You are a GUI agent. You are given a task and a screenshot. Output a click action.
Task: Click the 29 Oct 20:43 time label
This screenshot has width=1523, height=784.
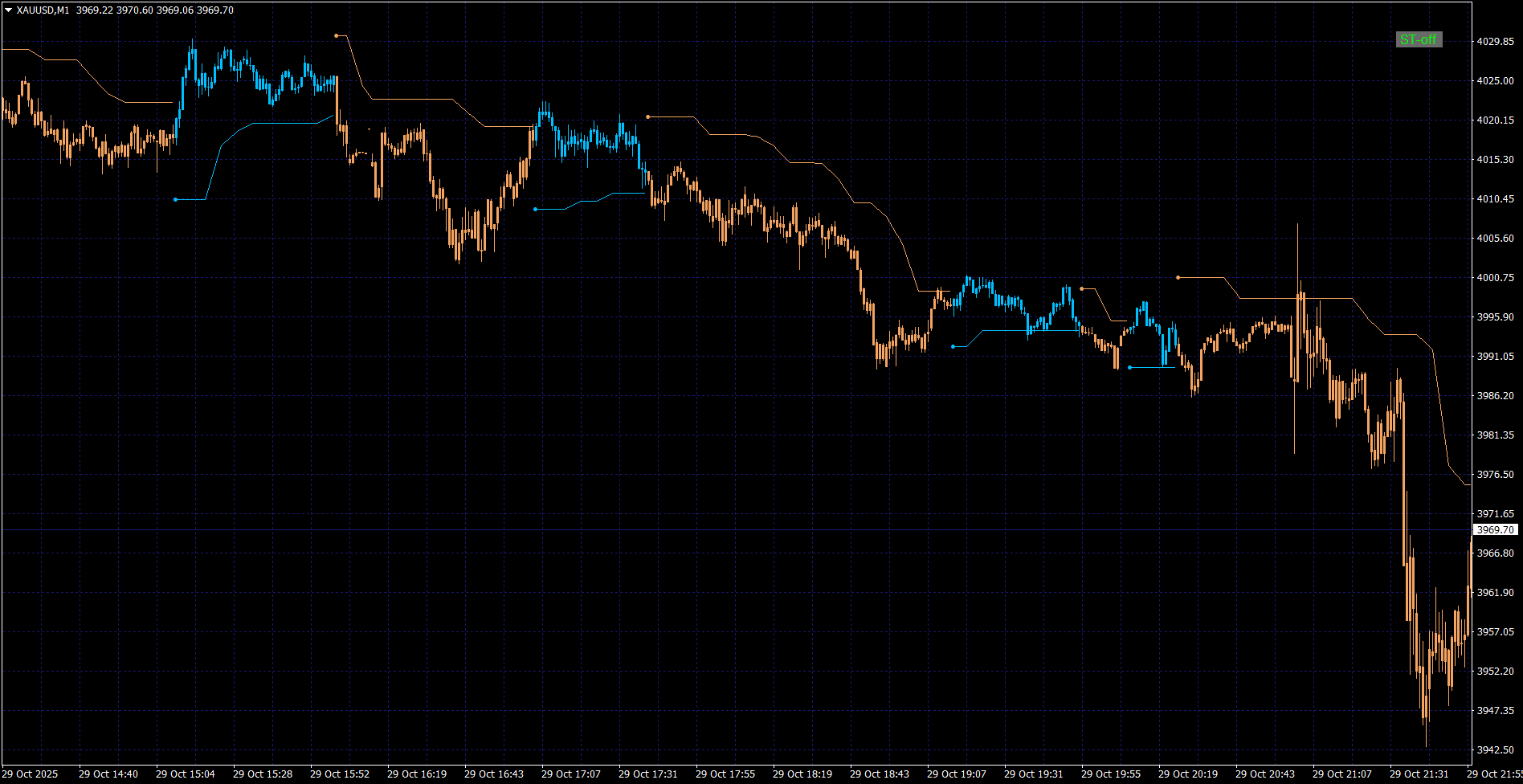point(1265,774)
